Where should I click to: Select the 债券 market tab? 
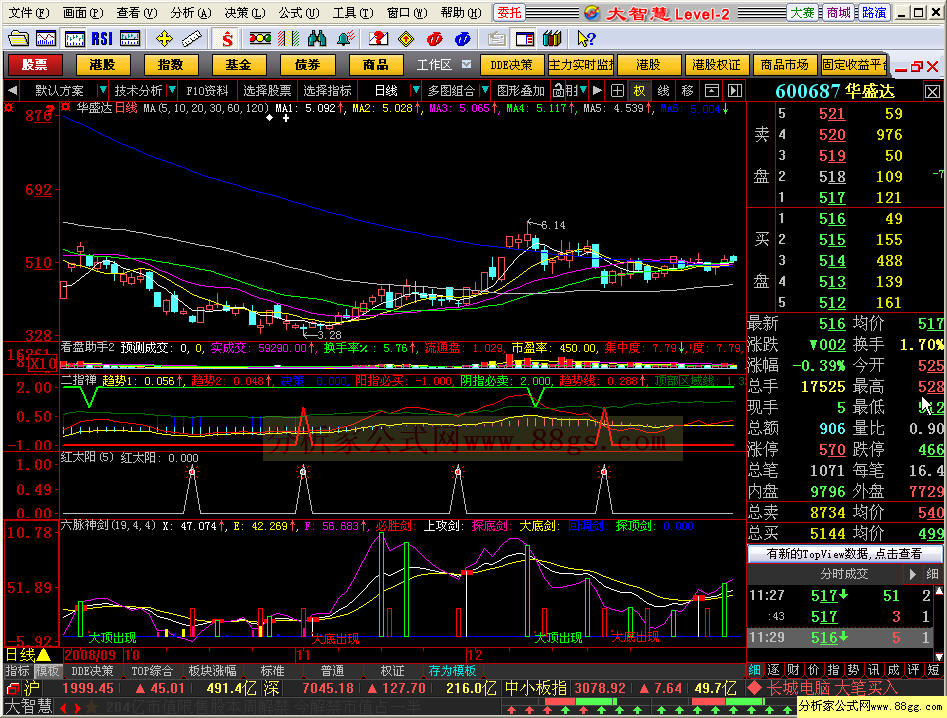(x=307, y=65)
